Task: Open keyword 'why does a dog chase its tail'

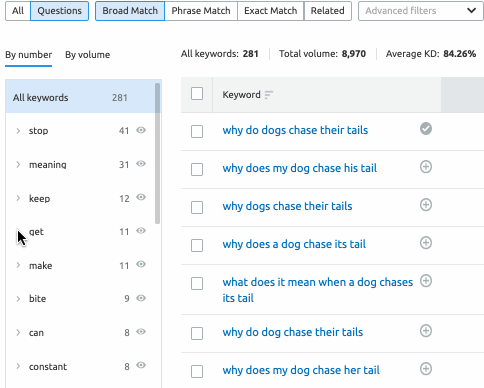Action: pos(294,244)
